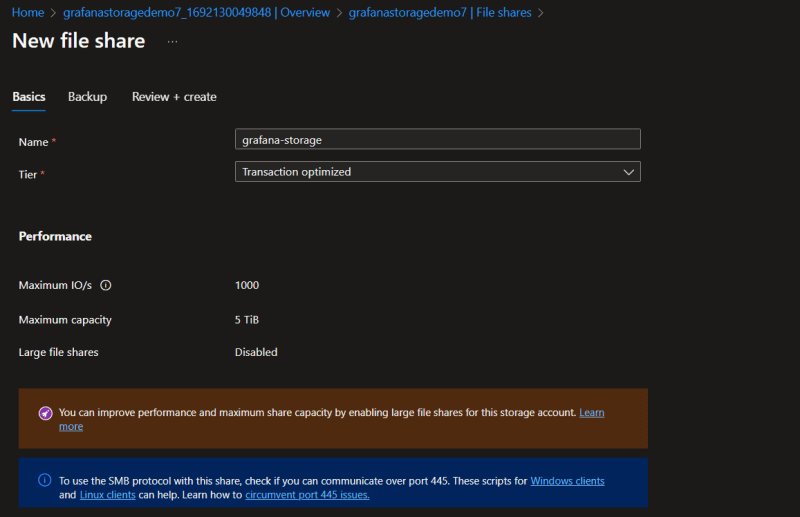800x517 pixels.
Task: Follow the Learn more link about large file shares
Action: [591, 413]
